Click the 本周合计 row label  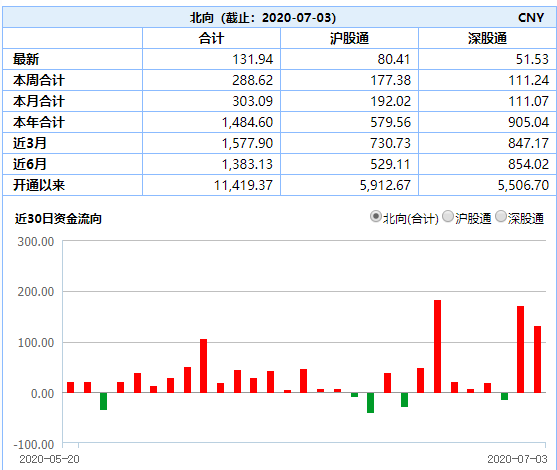click(x=39, y=80)
